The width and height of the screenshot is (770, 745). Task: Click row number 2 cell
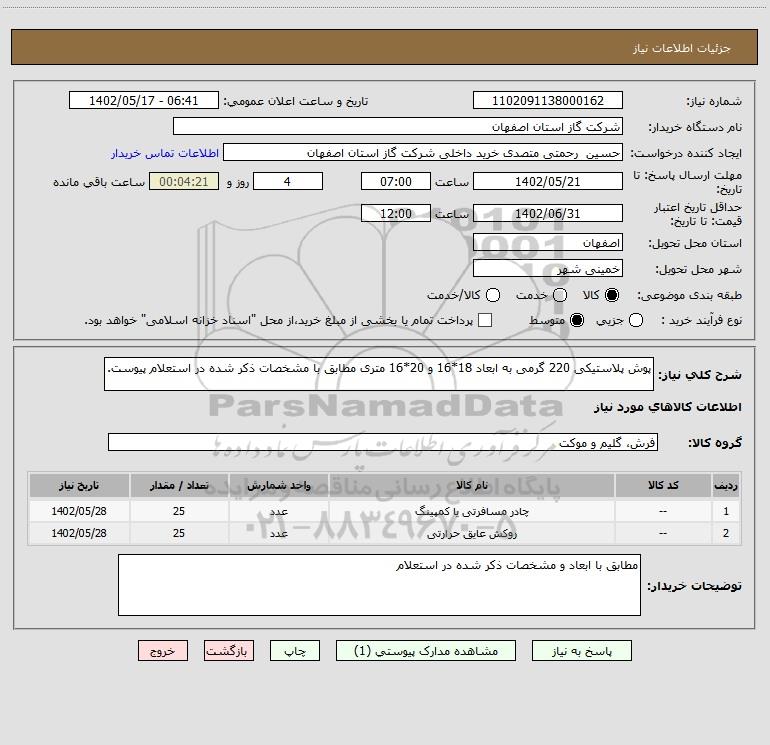tap(726, 533)
